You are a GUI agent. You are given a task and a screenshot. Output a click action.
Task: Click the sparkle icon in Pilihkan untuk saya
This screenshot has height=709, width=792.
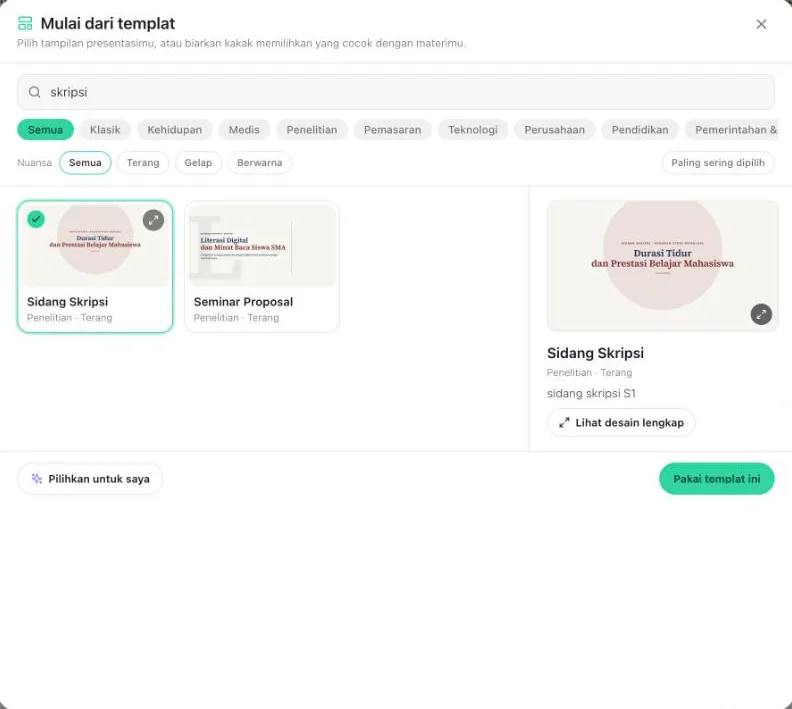point(37,479)
